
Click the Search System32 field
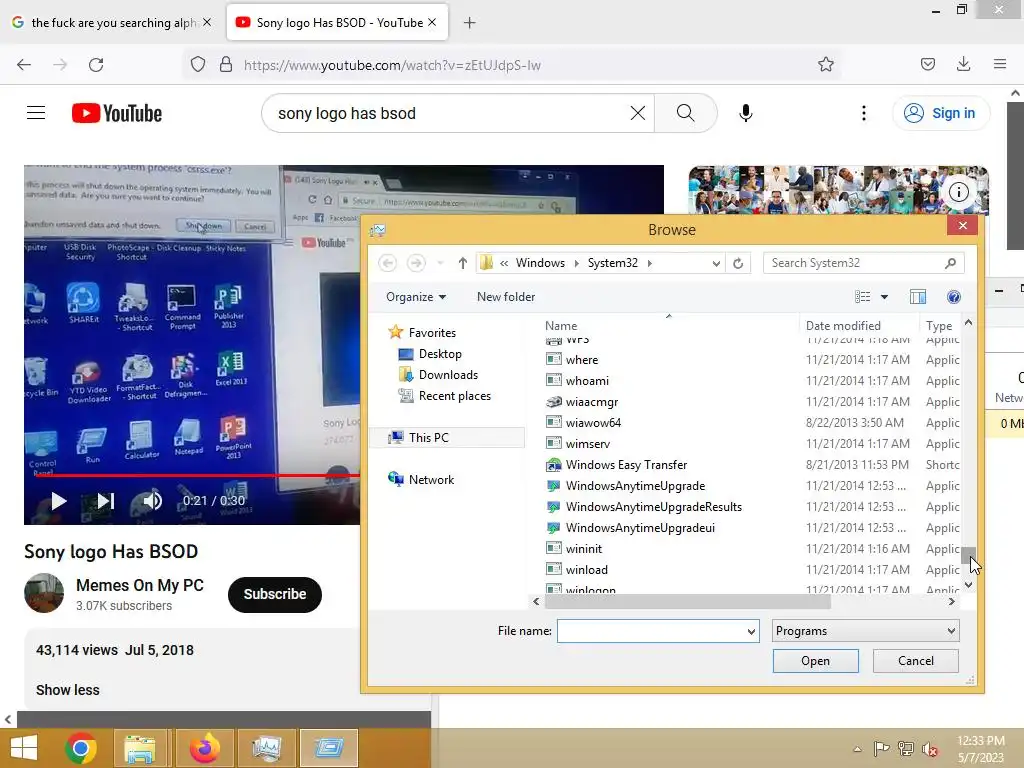click(863, 263)
